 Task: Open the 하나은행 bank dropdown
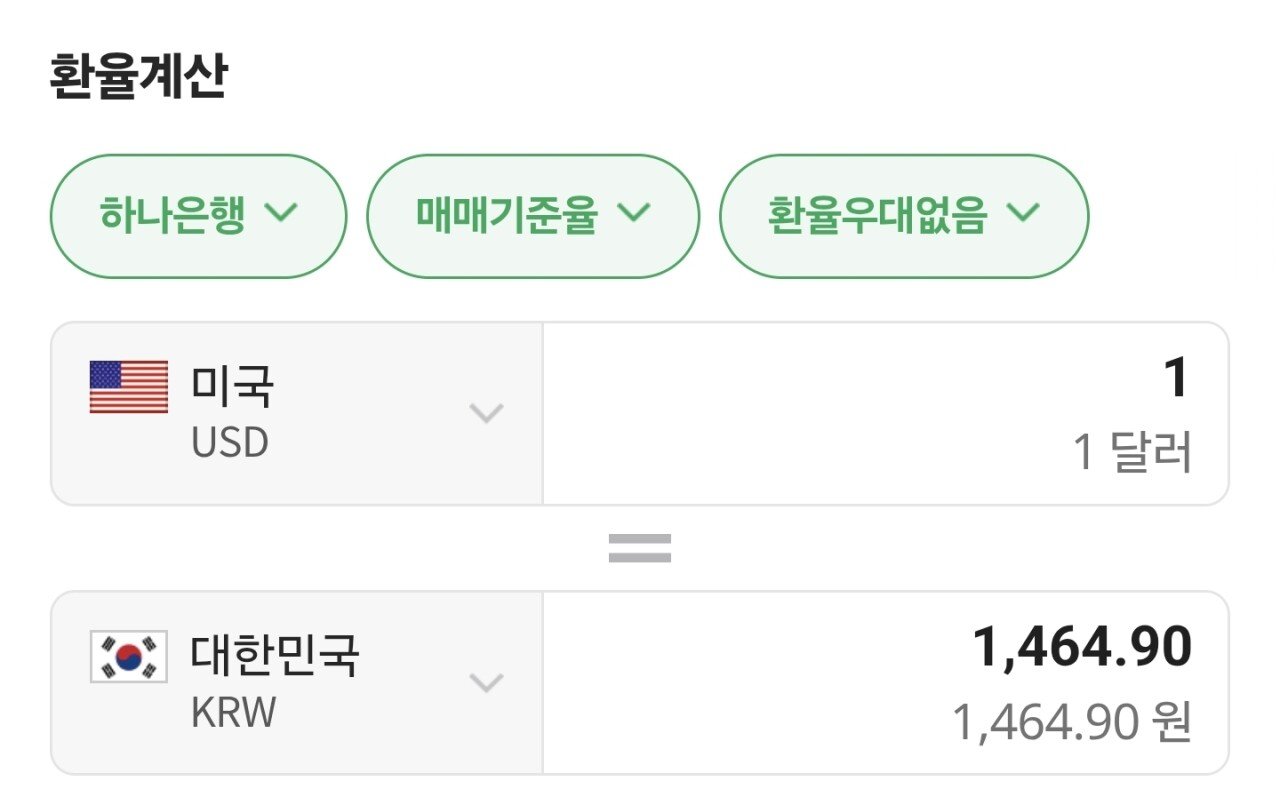(198, 216)
